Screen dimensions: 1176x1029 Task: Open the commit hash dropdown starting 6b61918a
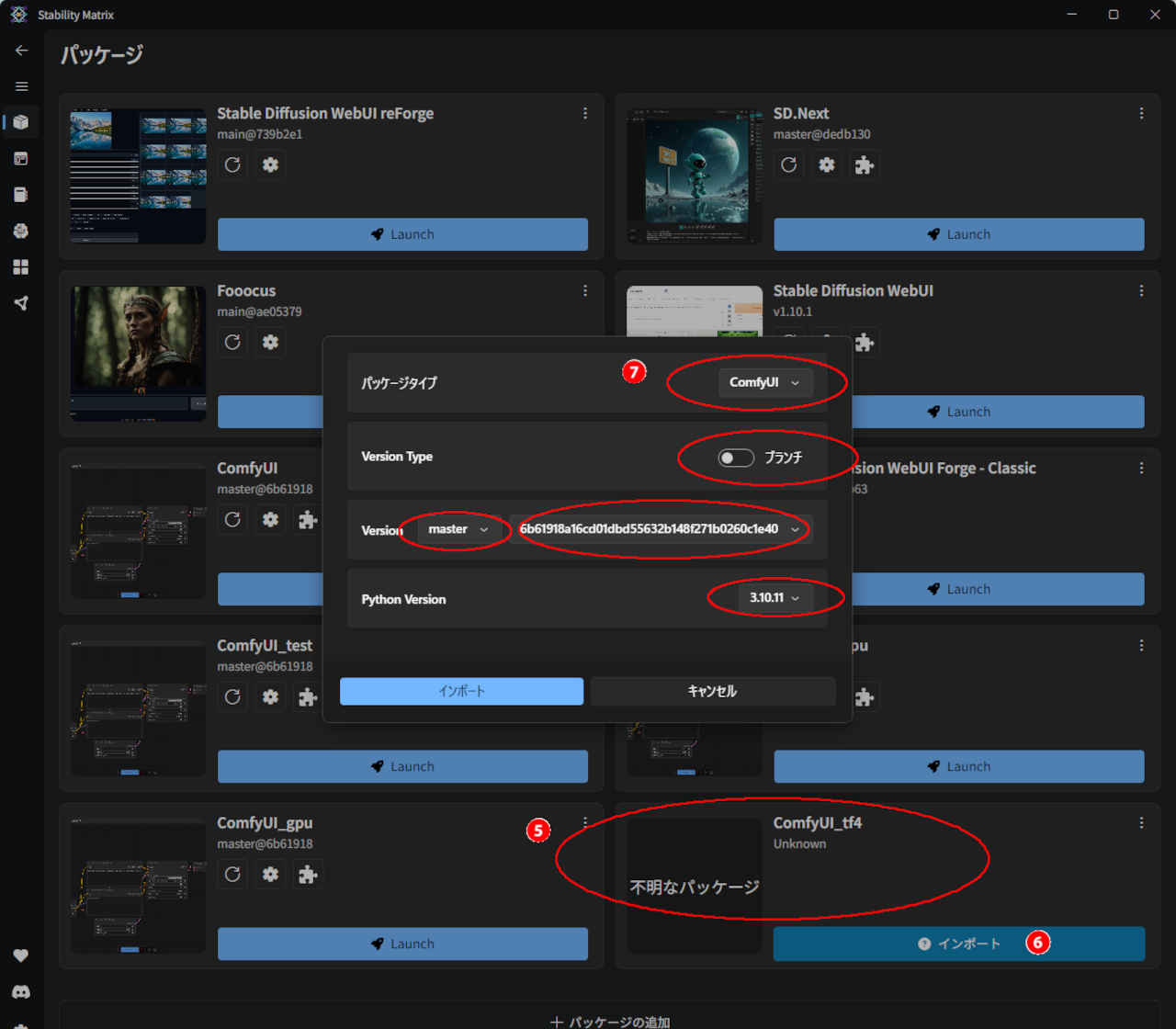coord(661,529)
